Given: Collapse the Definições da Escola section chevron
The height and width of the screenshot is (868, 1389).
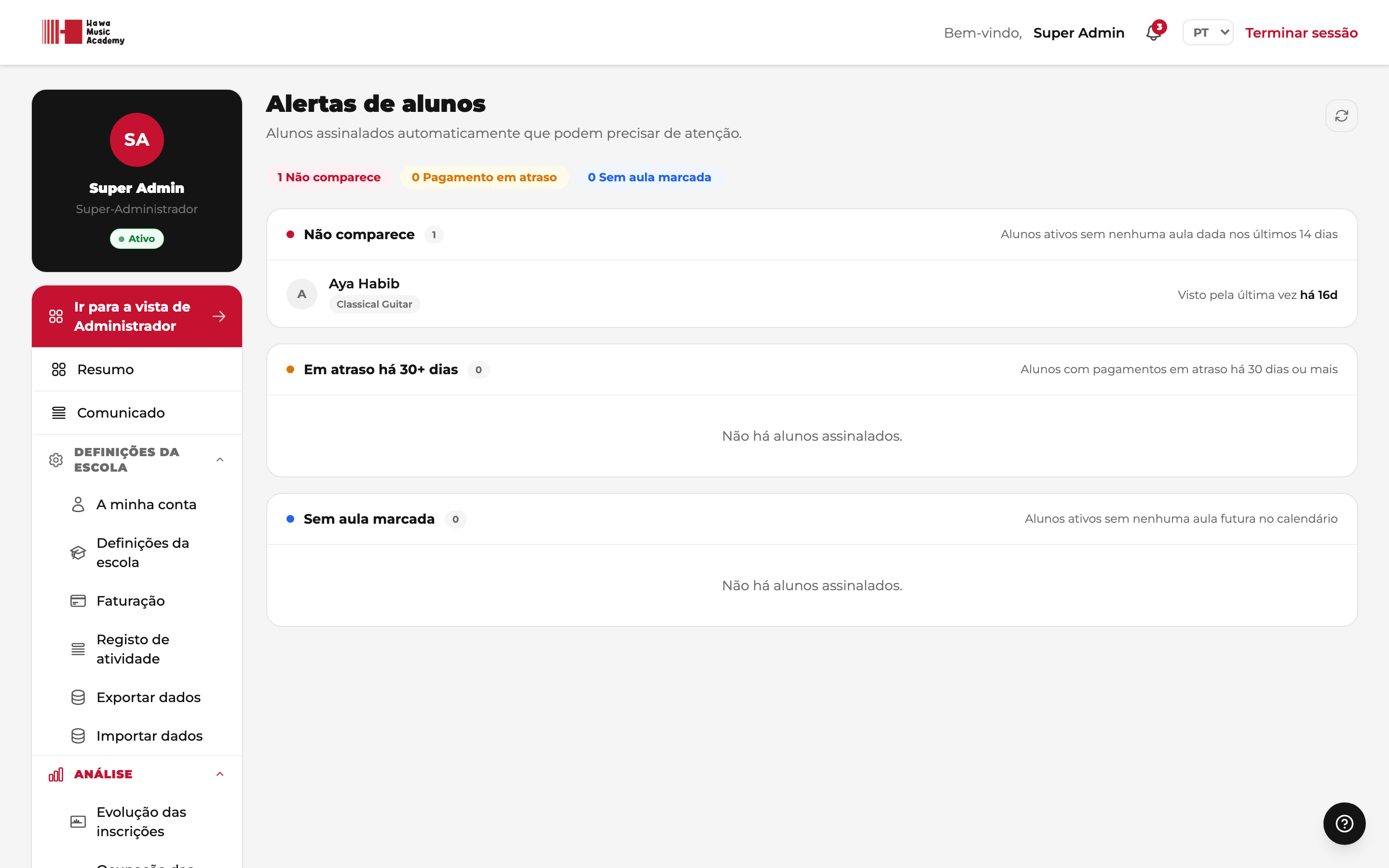Looking at the screenshot, I should [x=220, y=460].
